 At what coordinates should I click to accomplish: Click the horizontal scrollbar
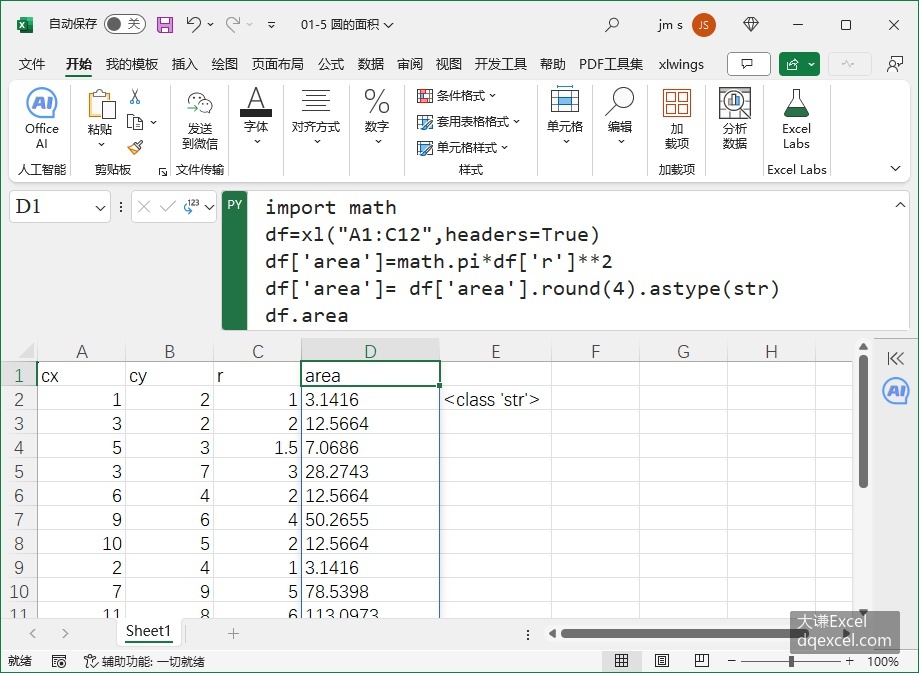click(x=683, y=634)
